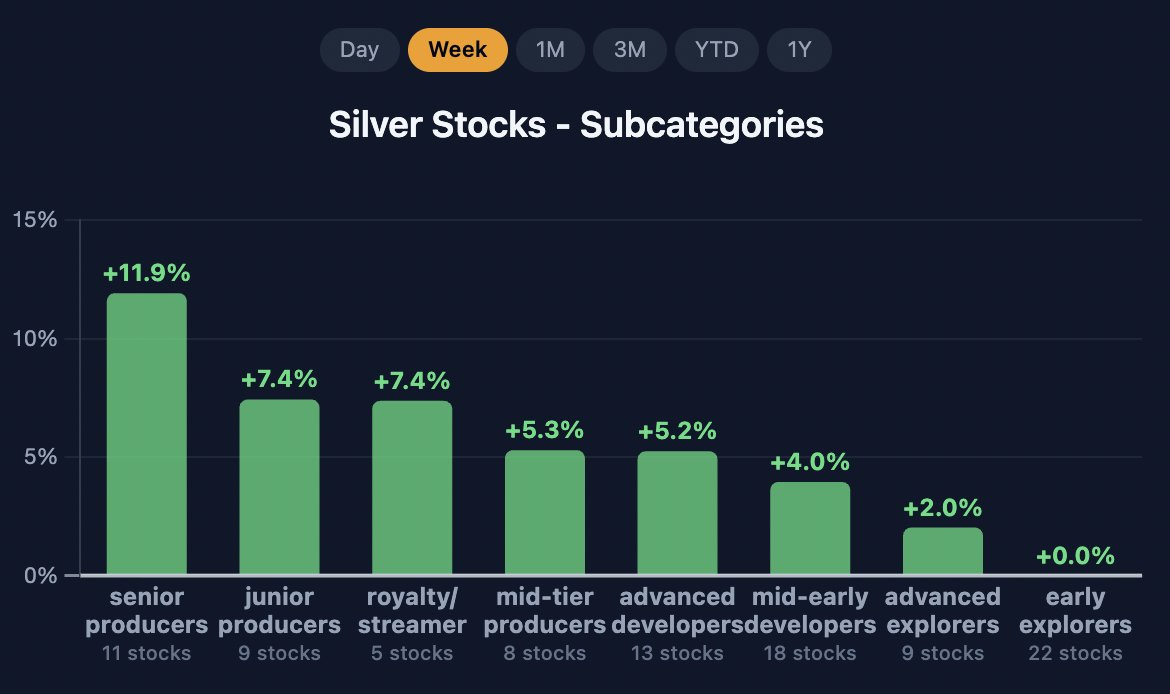Viewport: 1170px width, 694px height.
Task: Select the mid-tier producers bar
Action: (545, 512)
